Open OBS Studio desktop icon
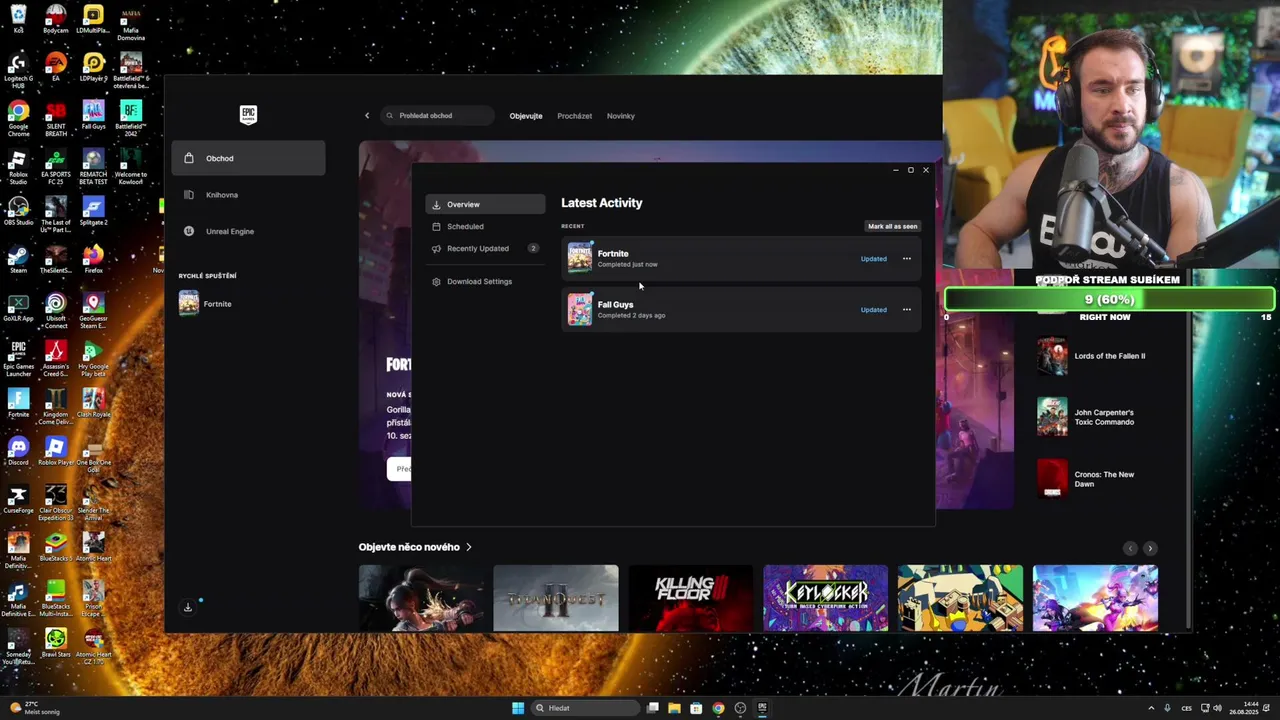This screenshot has width=1280, height=720. click(x=18, y=212)
